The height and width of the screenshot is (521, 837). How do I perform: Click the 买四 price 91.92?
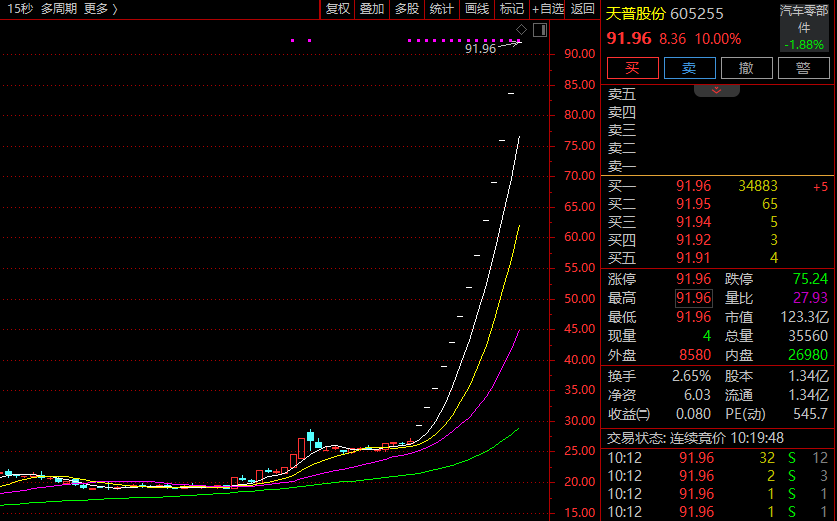(693, 240)
